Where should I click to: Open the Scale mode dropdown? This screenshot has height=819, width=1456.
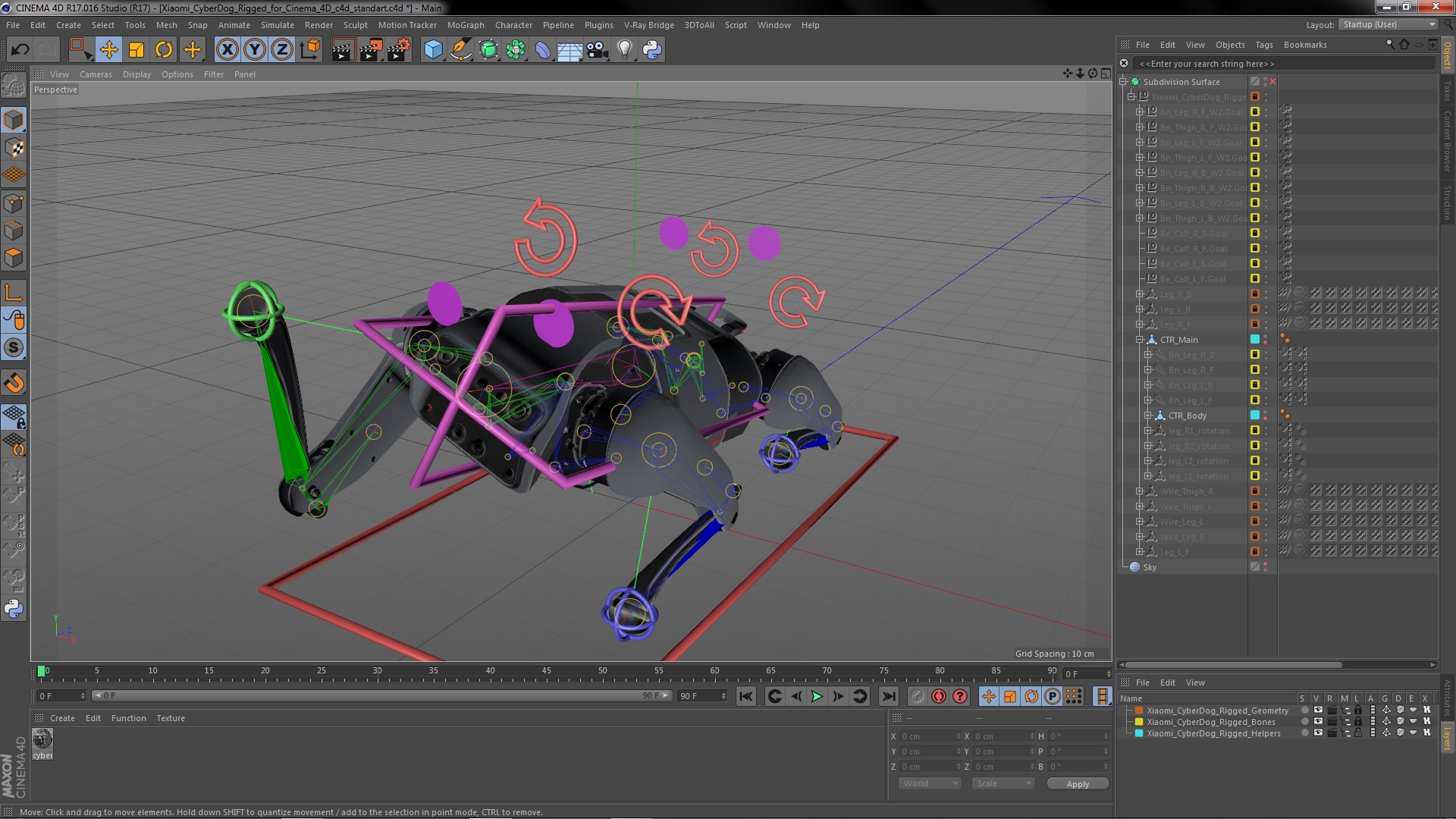[x=1003, y=783]
